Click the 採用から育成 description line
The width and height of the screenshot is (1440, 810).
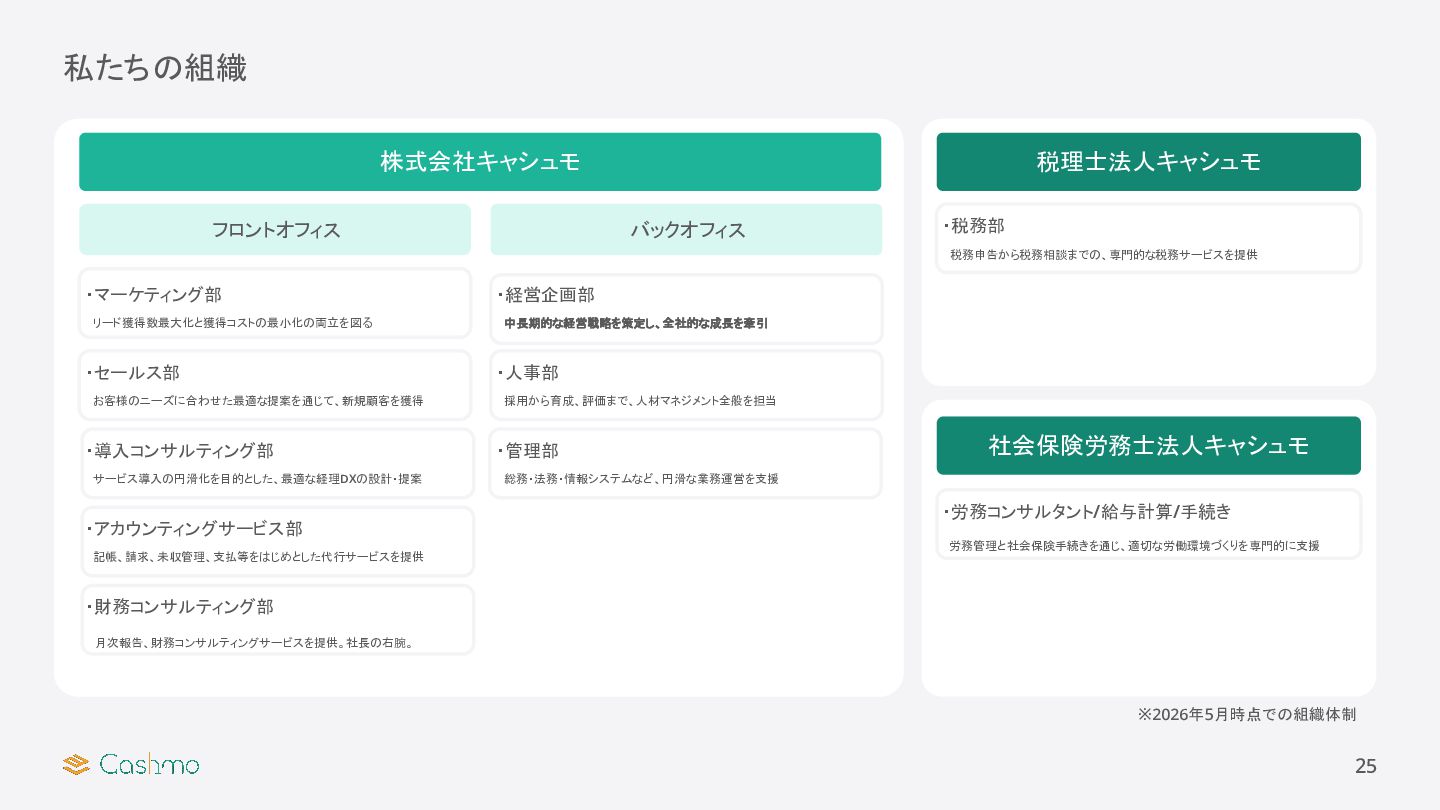pyautogui.click(x=640, y=401)
